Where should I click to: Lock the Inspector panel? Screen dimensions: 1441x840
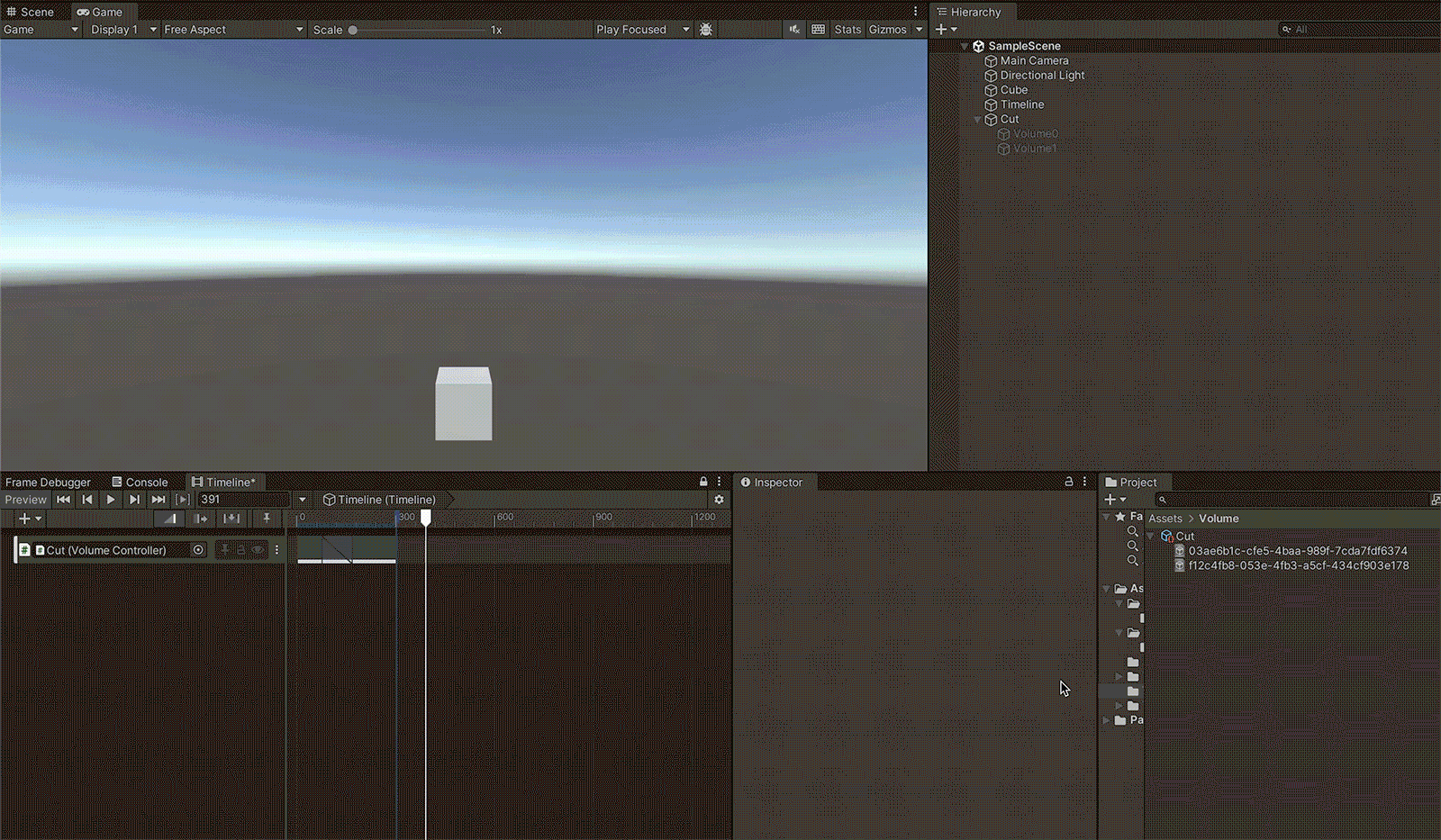(x=1069, y=482)
